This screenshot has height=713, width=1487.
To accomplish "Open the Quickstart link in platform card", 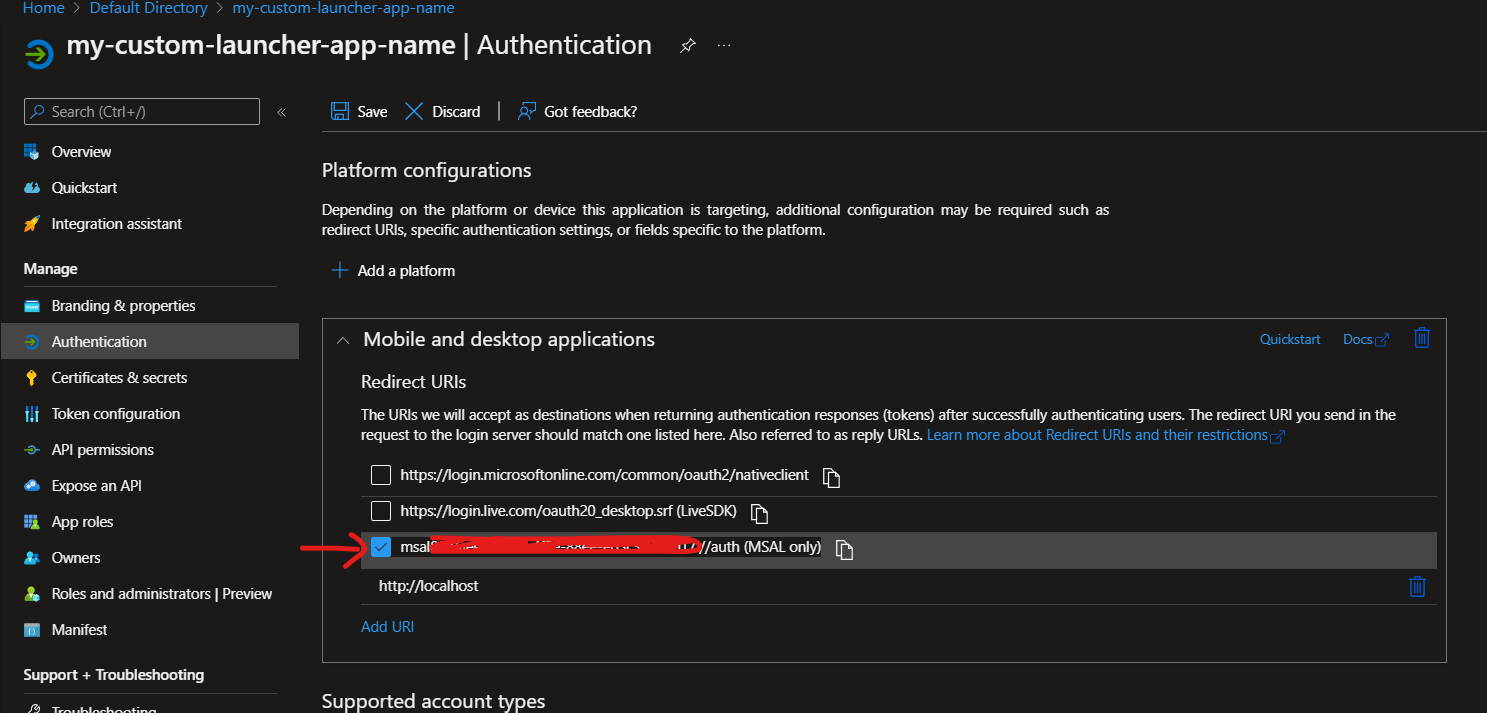I will [x=1290, y=340].
